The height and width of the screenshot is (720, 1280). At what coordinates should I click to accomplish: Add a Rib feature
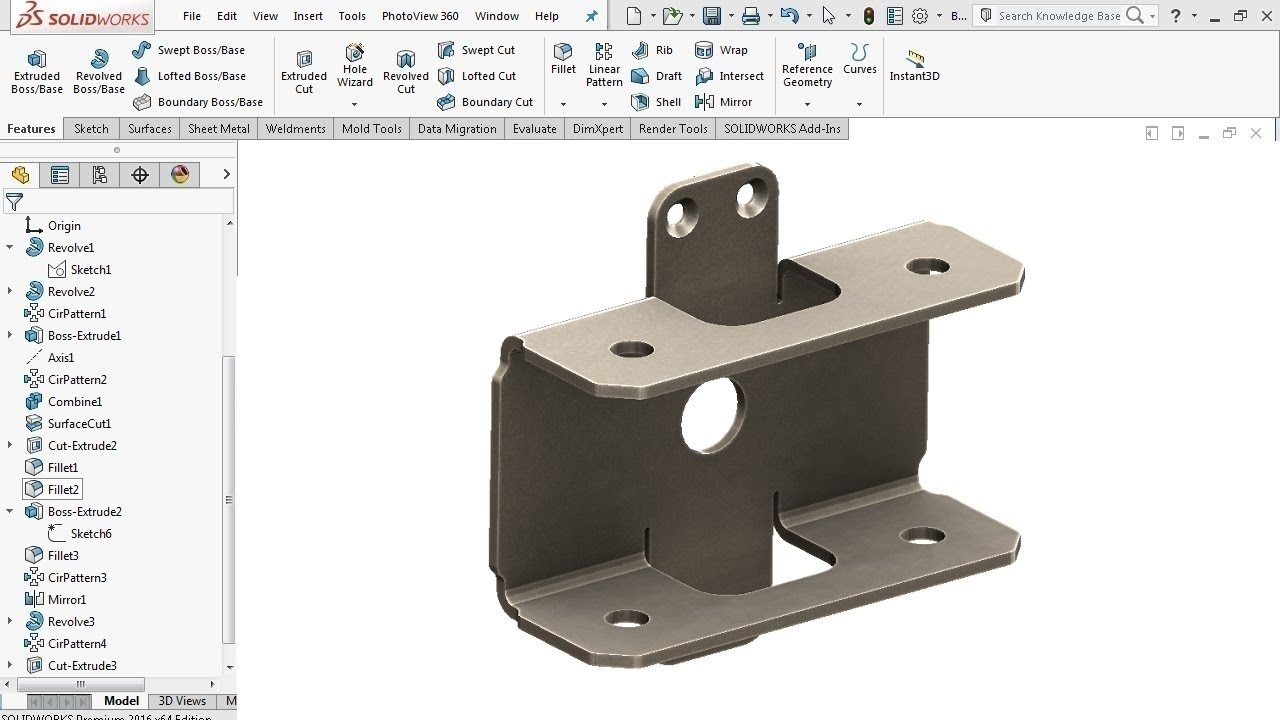tap(653, 50)
